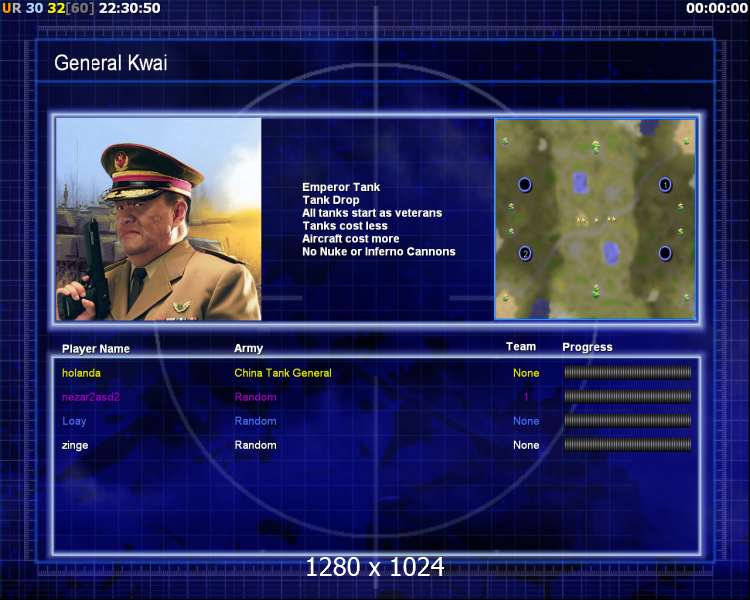Click the Tank Drop perk line
This screenshot has width=750, height=600.
click(331, 200)
